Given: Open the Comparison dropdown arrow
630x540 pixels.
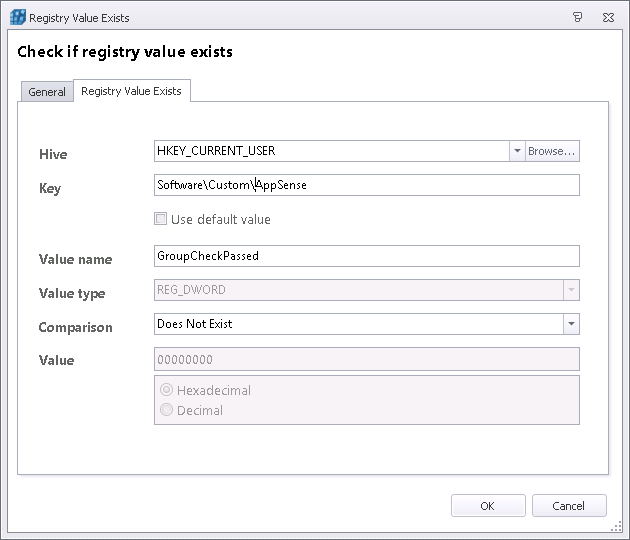Looking at the screenshot, I should (x=570, y=324).
